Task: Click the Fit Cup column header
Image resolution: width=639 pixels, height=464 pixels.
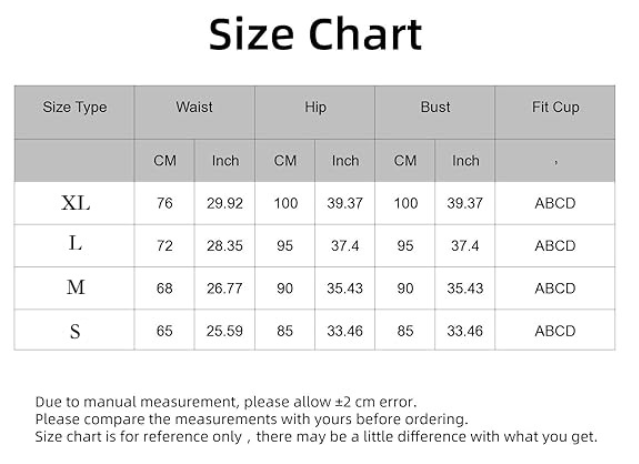Action: coord(555,108)
